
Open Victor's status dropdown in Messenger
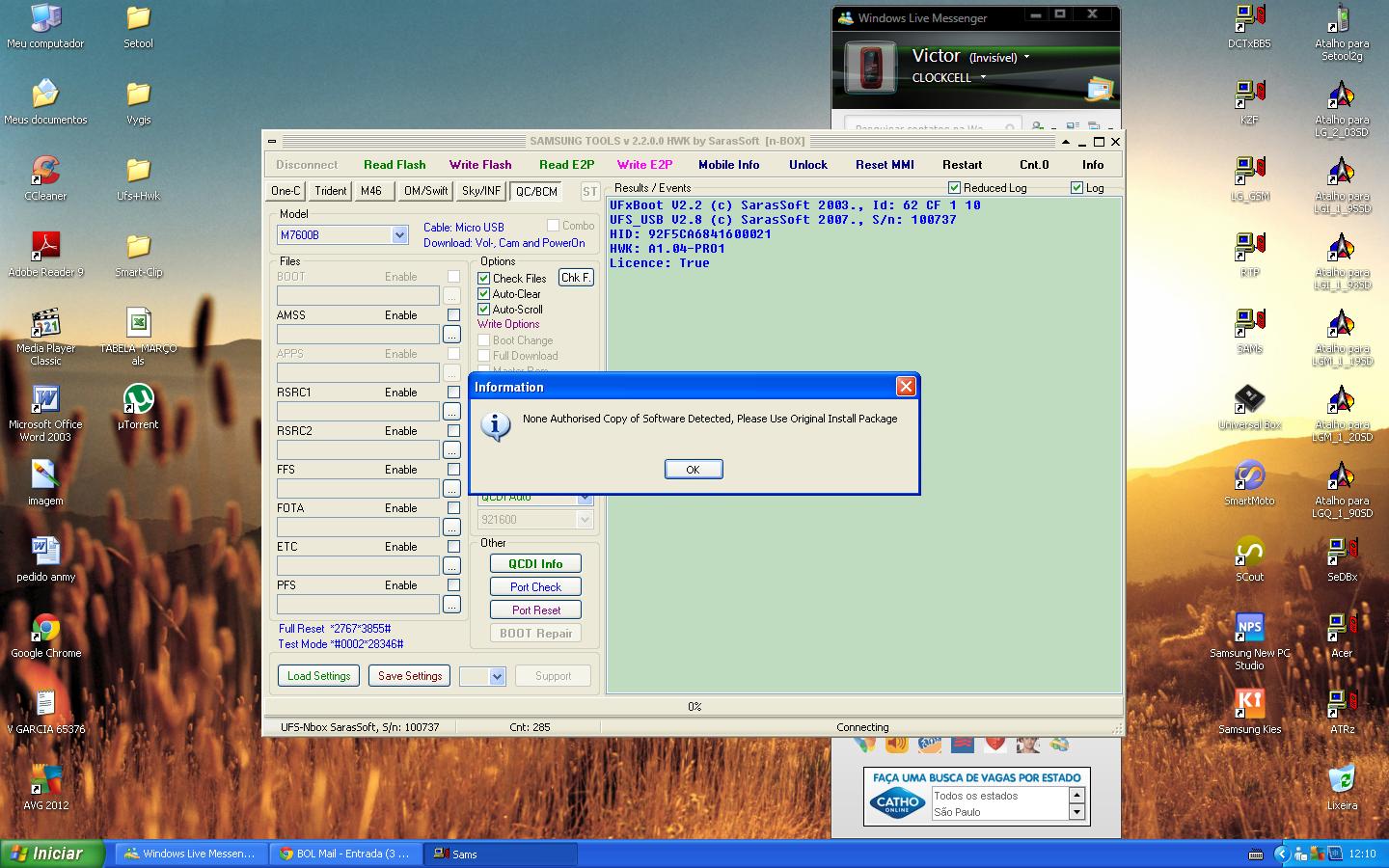[1026, 57]
